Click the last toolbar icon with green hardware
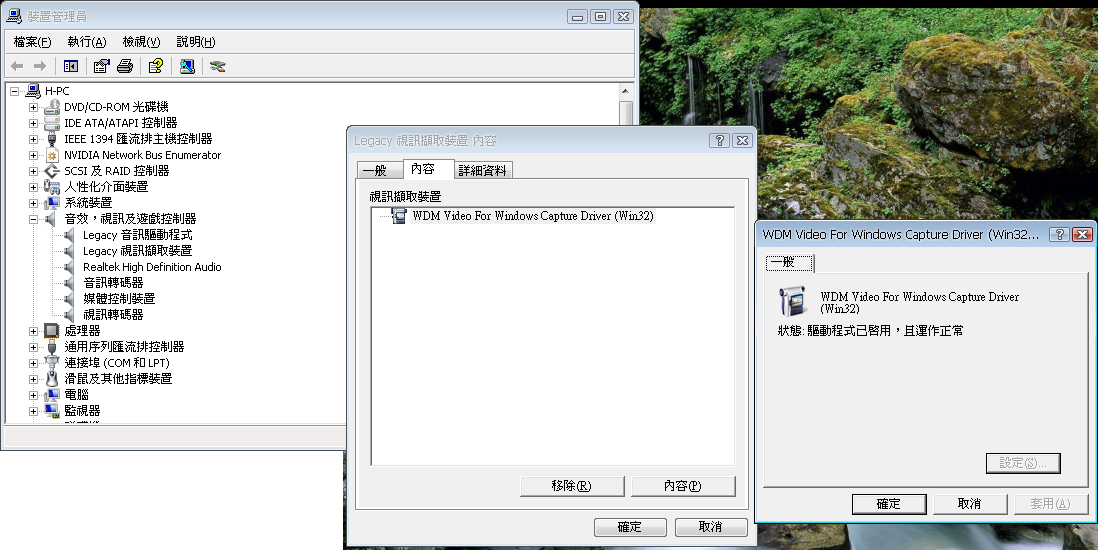1098x550 pixels. tap(218, 66)
